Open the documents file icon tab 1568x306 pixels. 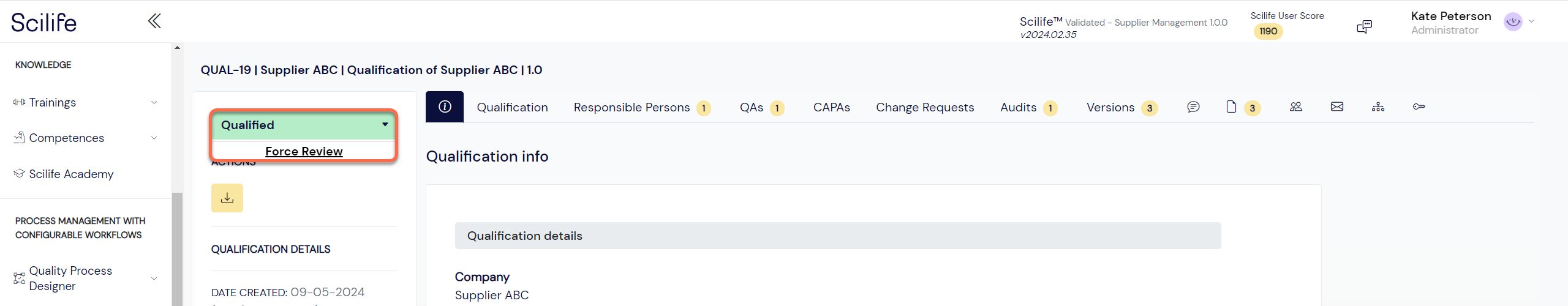[1231, 107]
